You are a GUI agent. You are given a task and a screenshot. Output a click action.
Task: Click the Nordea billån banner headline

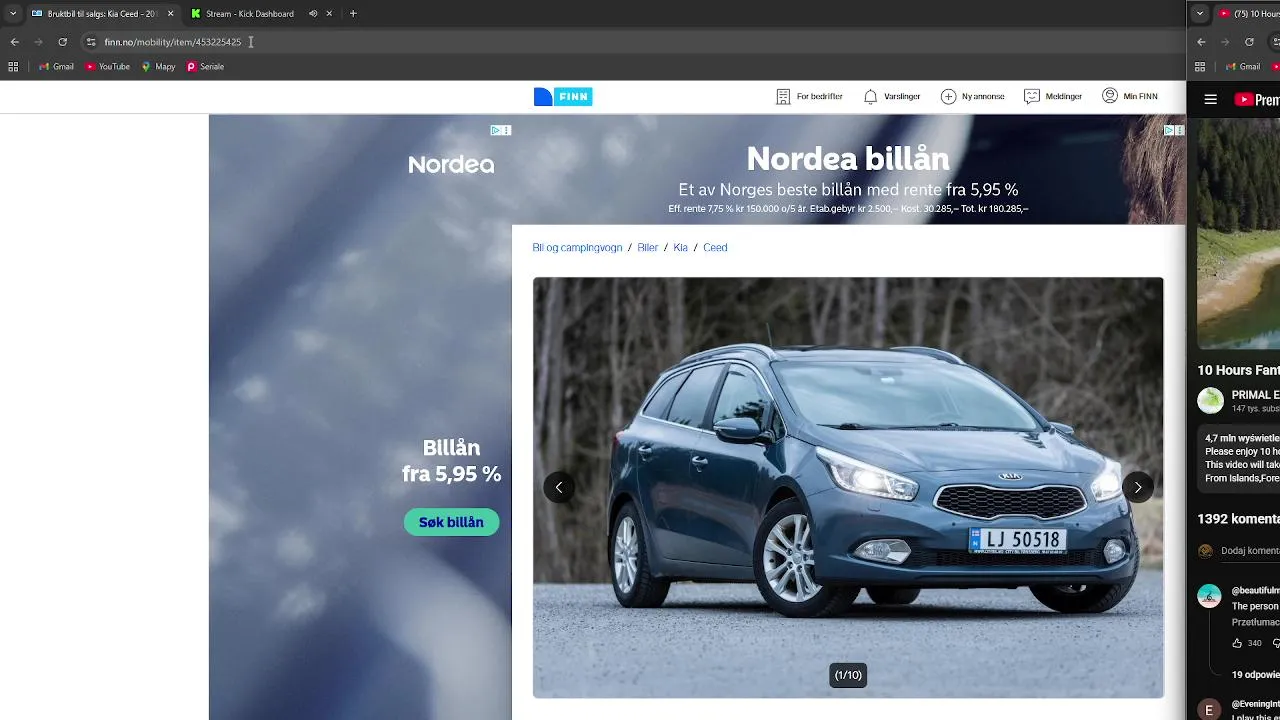click(848, 159)
